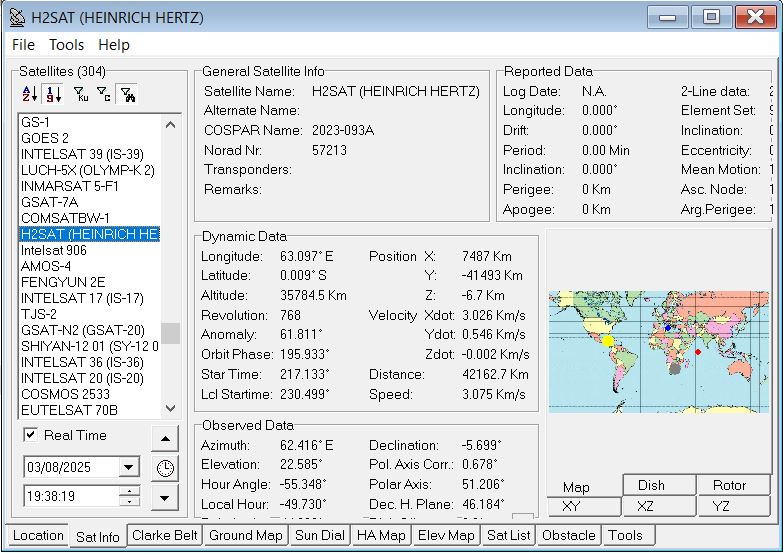
Task: Click the Norad Nr value 57213
Action: 329,150
